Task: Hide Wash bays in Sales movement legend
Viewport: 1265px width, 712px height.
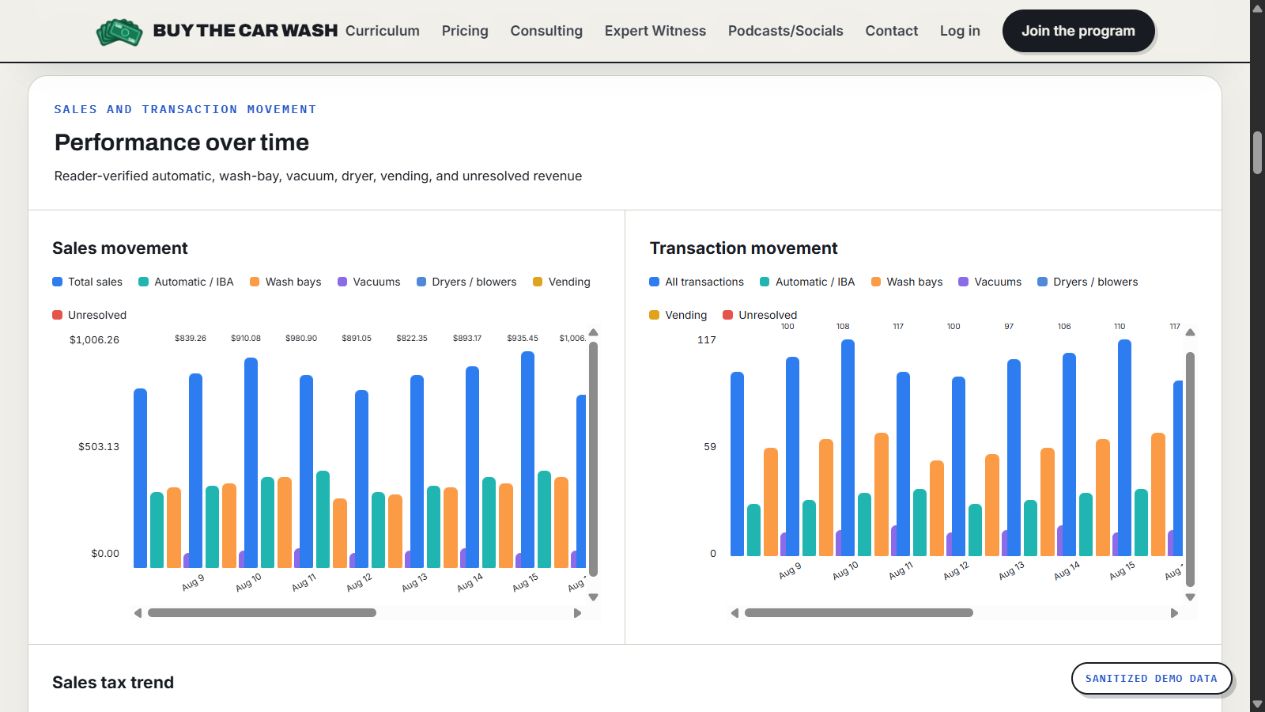Action: (285, 282)
